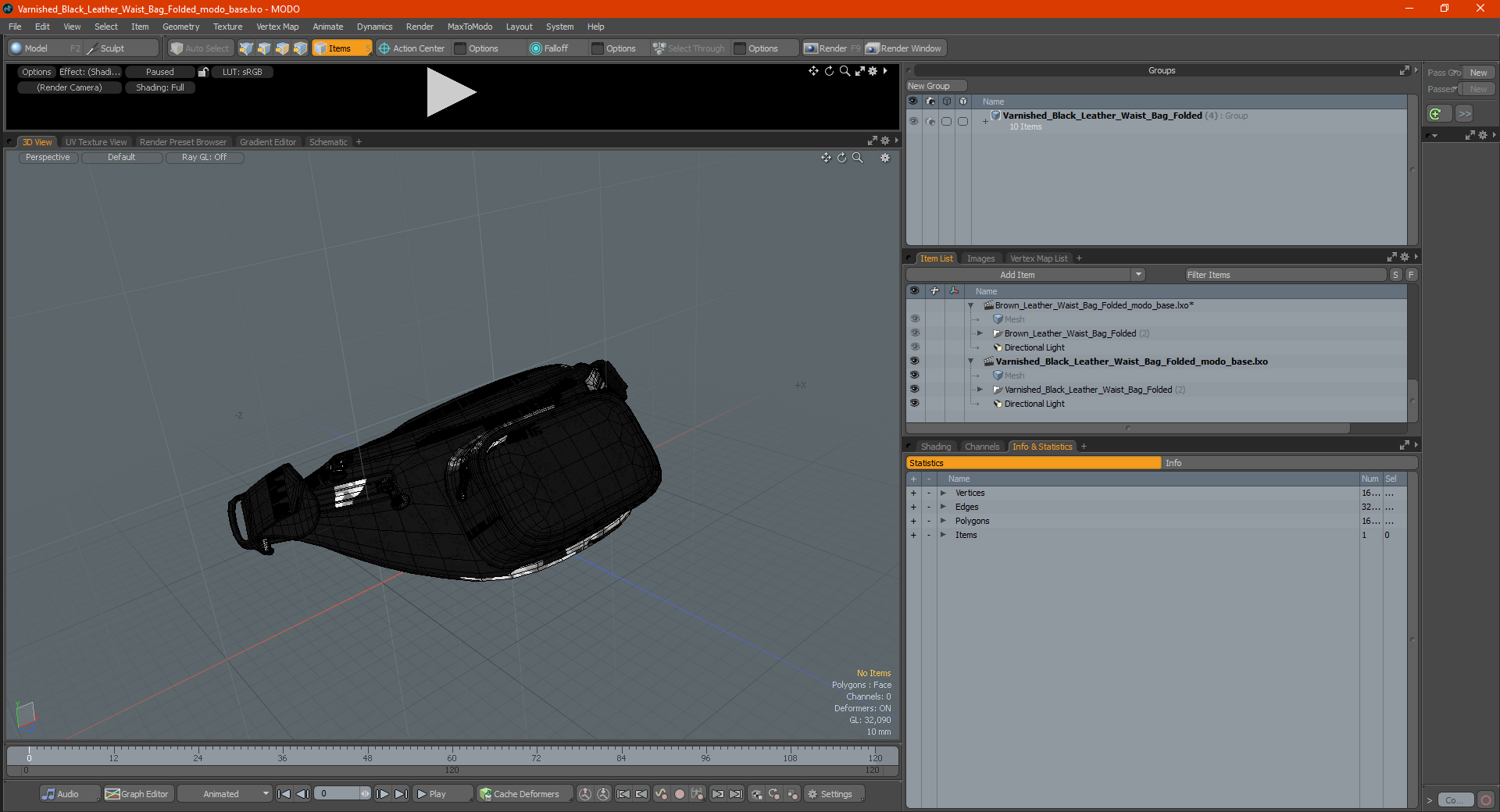
Task: Expand Varnished_Black_Leather_Waist_Bag_Folded tree item
Action: 980,390
